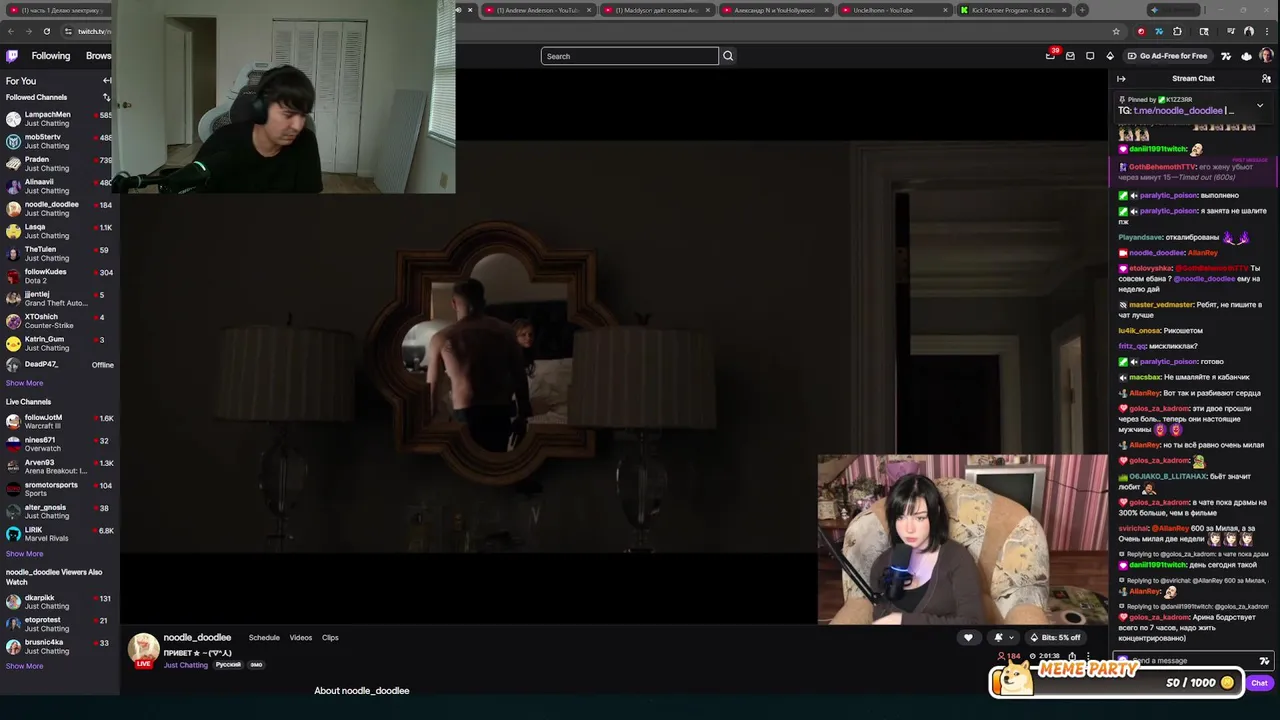Click the Русский language tag
1280x720 pixels.
pos(228,665)
